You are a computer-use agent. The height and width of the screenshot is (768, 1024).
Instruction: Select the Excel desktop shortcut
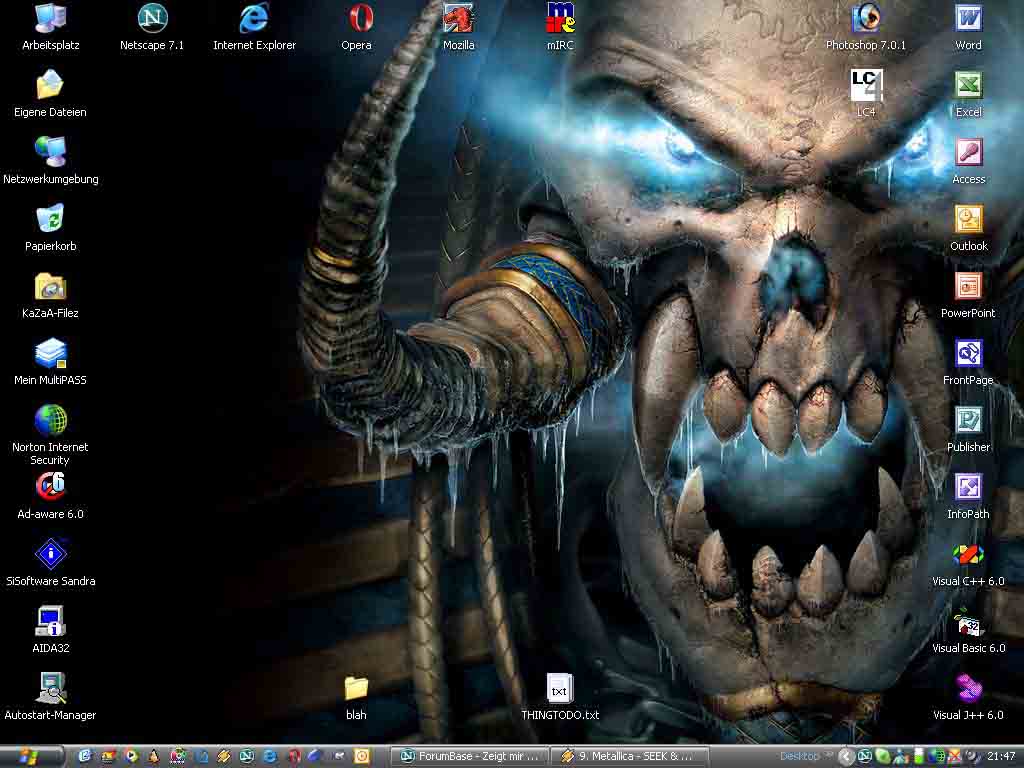point(968,94)
